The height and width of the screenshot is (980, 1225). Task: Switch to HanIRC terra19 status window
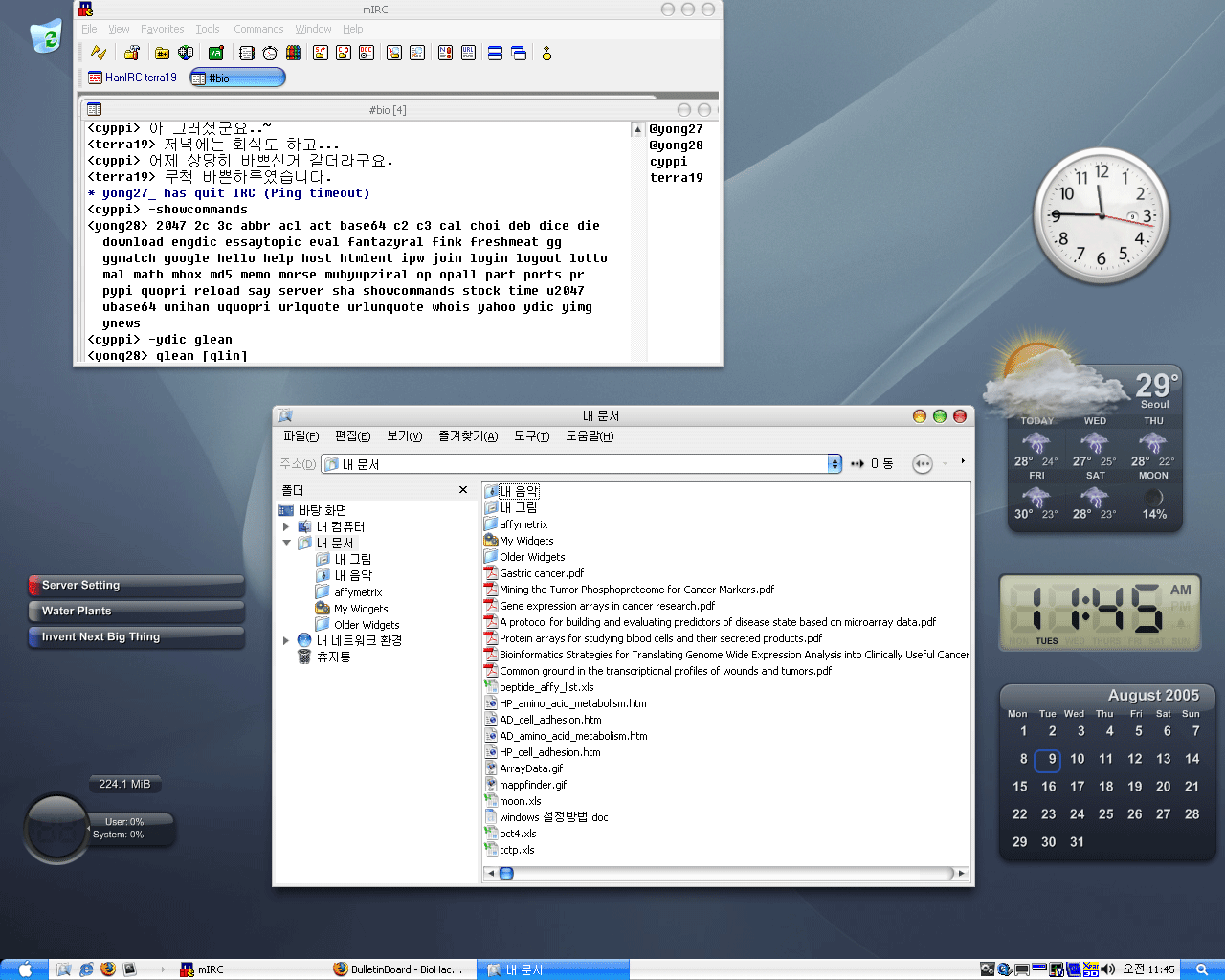pos(133,78)
